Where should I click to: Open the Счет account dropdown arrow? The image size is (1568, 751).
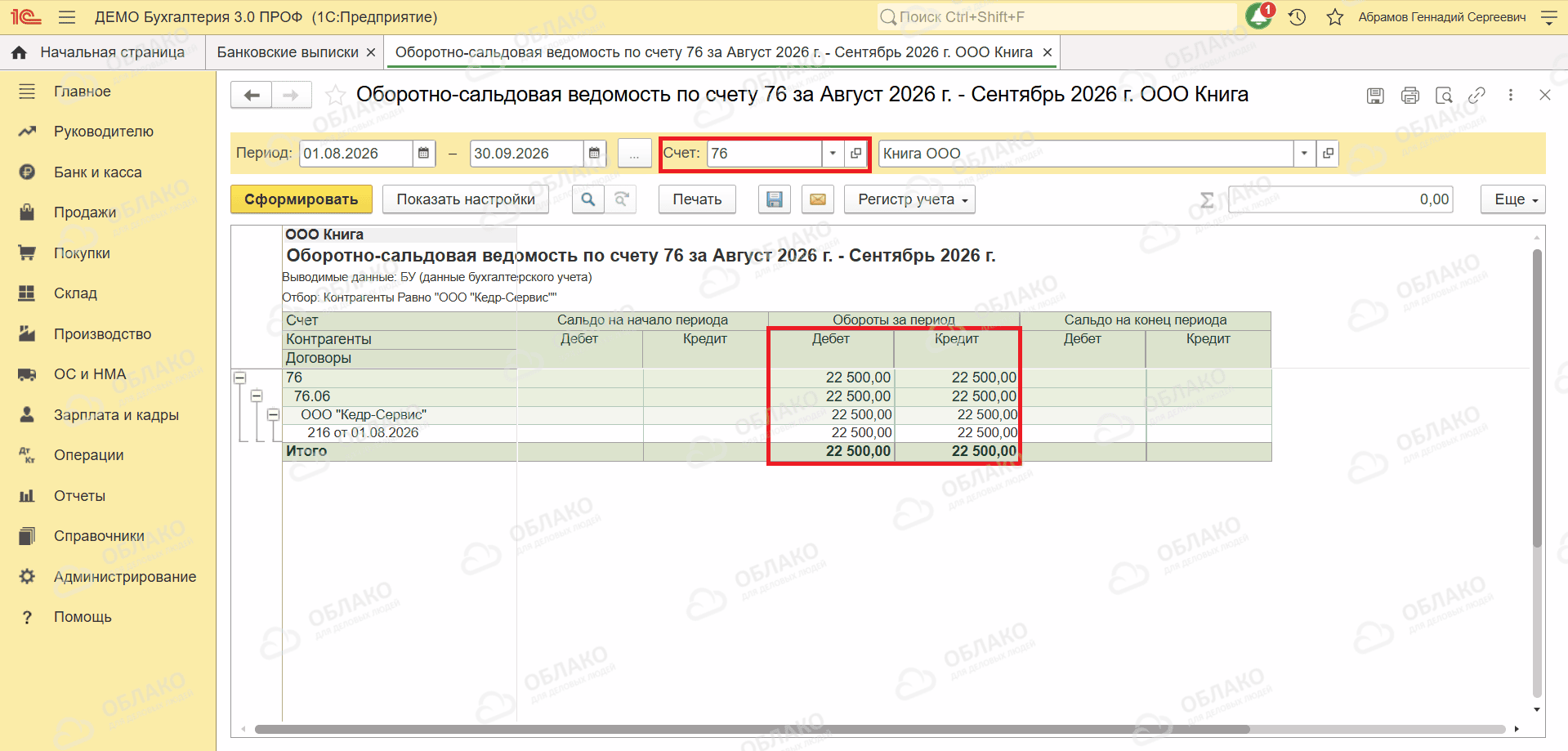tap(833, 154)
